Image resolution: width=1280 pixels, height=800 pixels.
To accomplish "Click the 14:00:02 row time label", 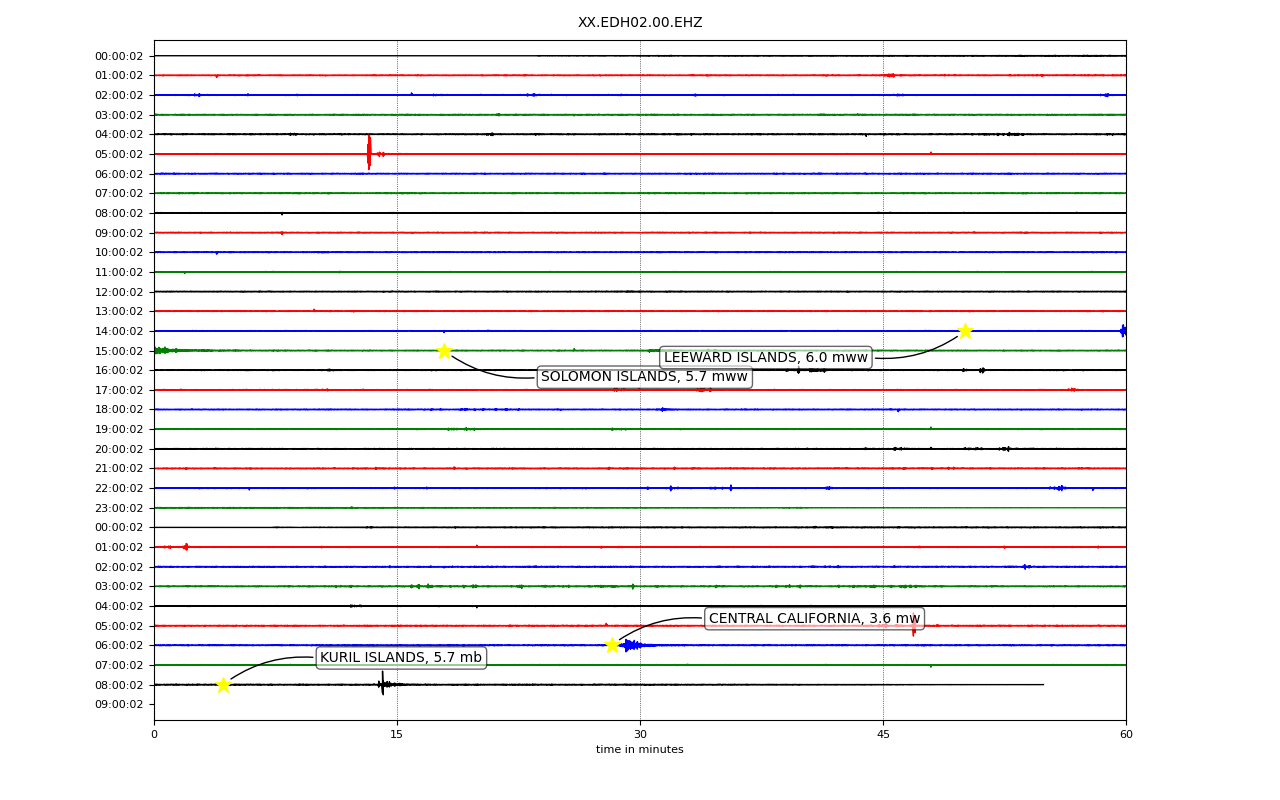I will (x=119, y=331).
